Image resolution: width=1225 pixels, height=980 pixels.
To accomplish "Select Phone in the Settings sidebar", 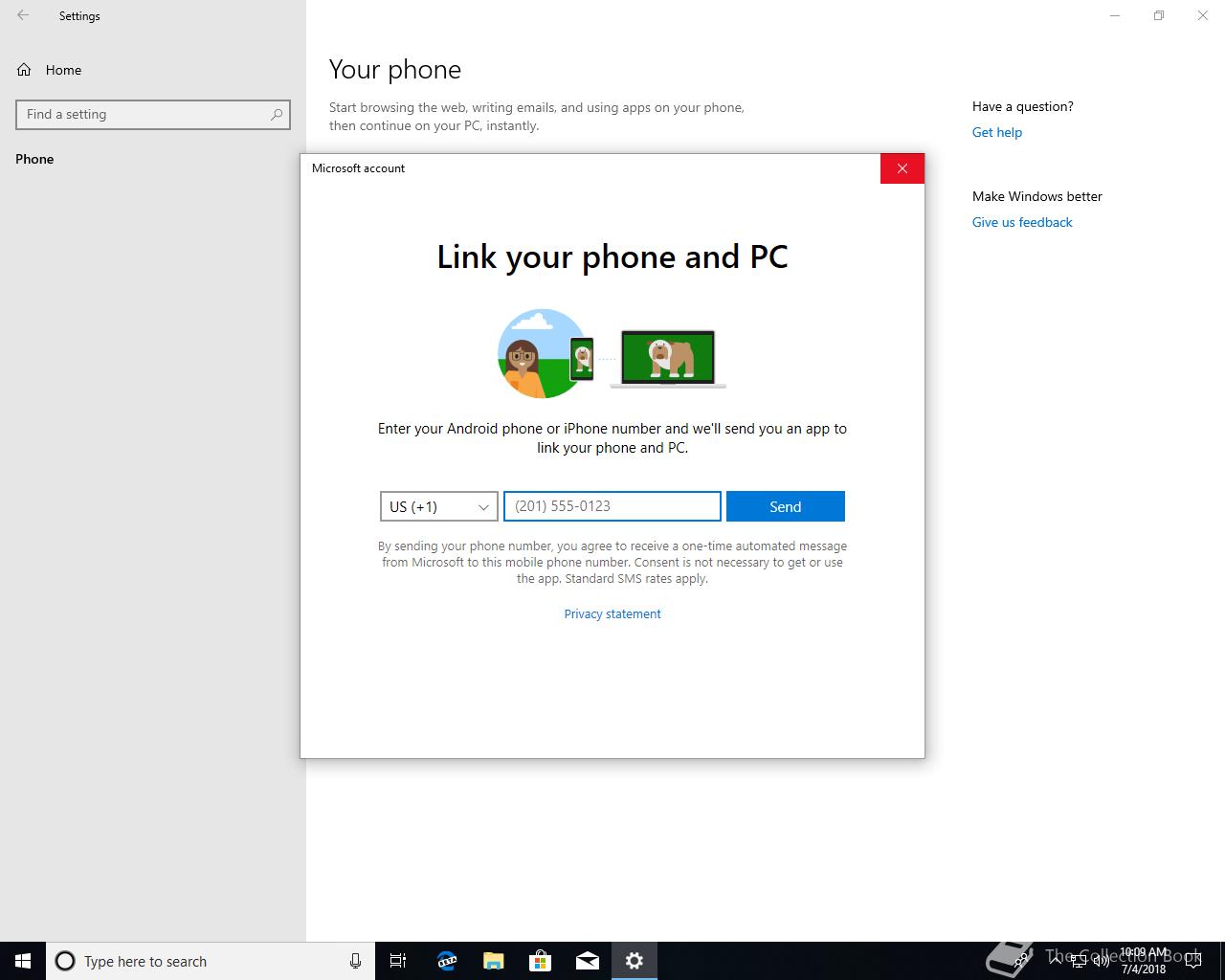I will coord(34,159).
